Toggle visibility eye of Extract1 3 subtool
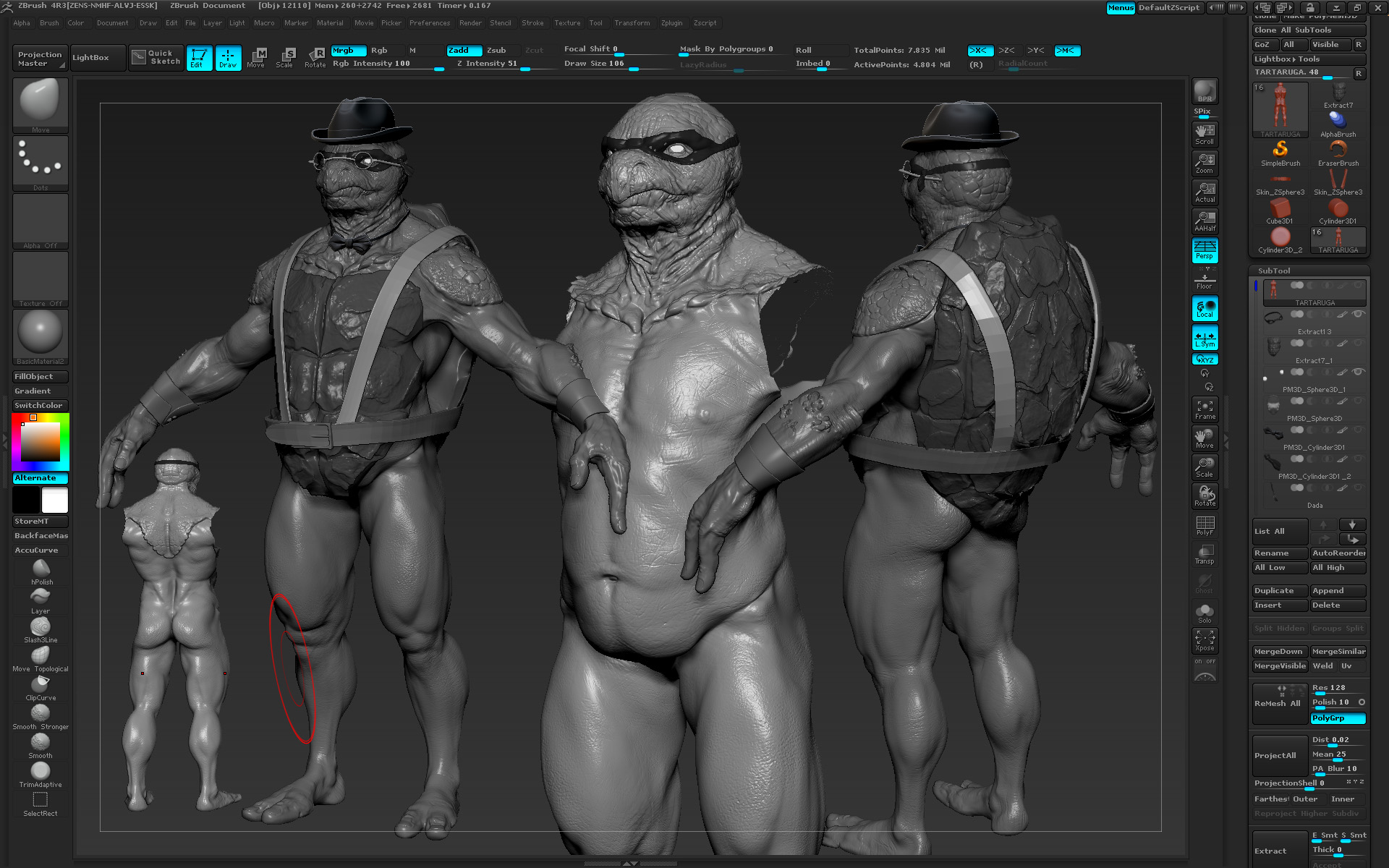The image size is (1389, 868). point(1359,314)
